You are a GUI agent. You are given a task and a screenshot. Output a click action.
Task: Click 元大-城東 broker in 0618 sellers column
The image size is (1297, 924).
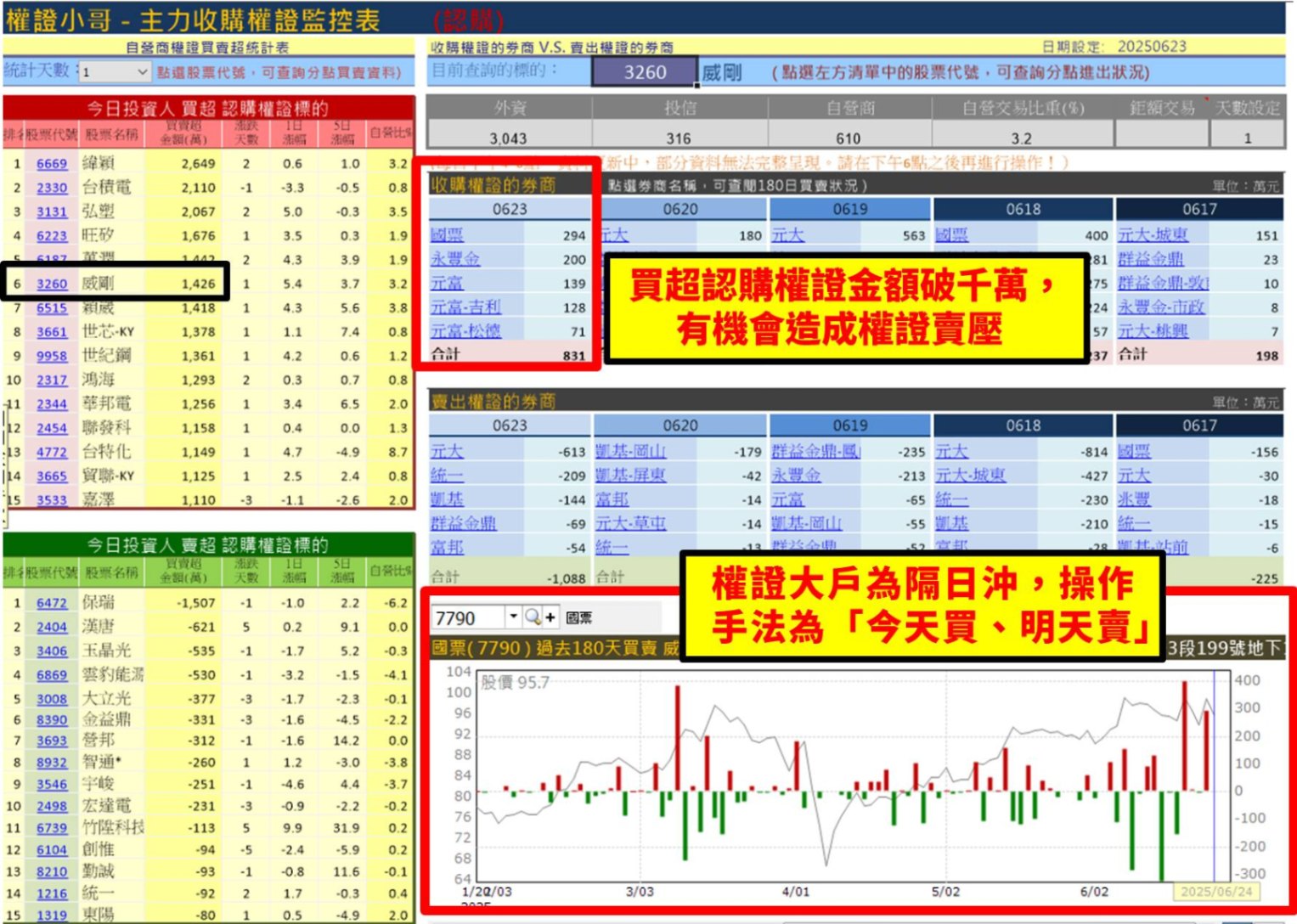(x=970, y=476)
